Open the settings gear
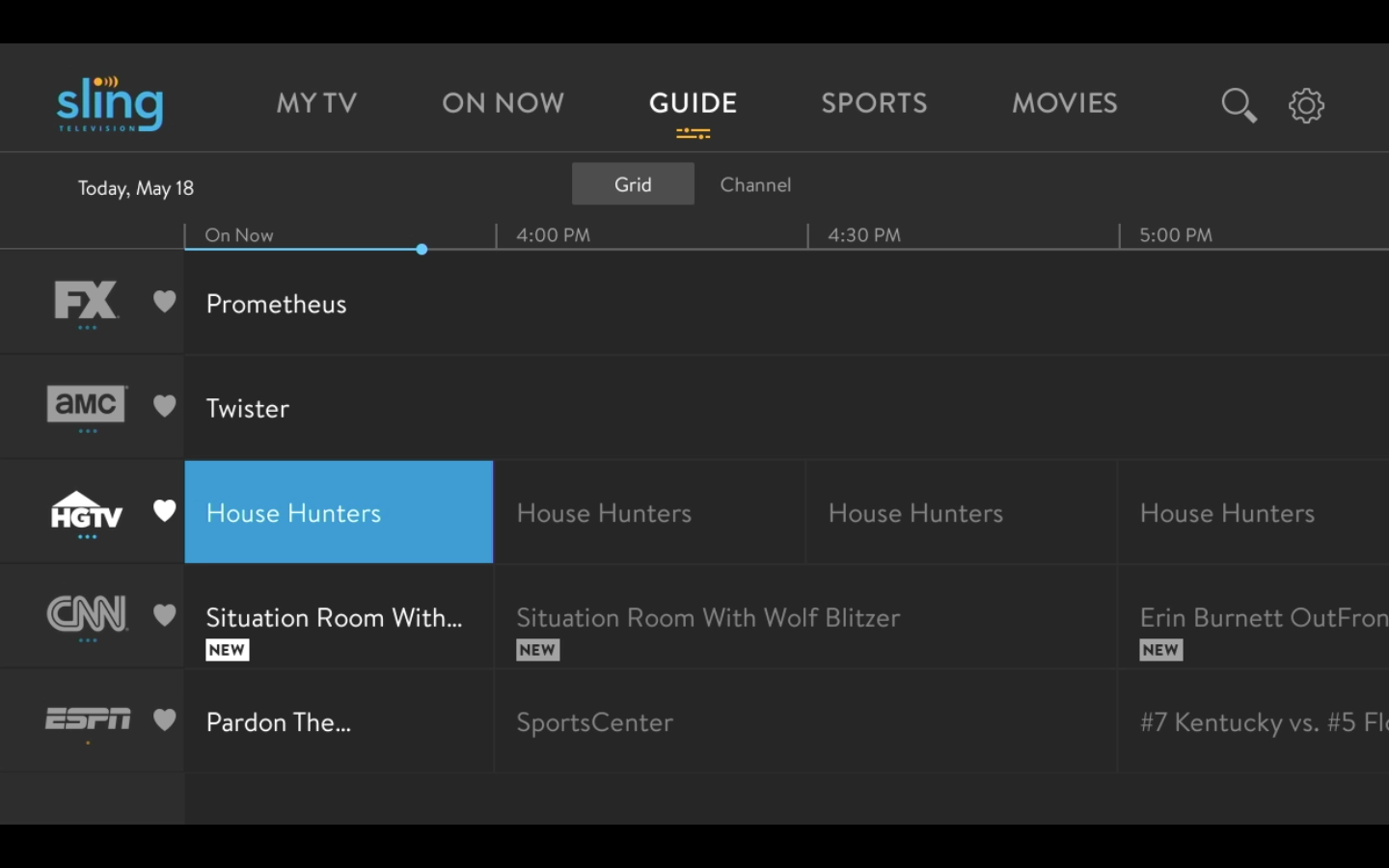 pos(1307,105)
